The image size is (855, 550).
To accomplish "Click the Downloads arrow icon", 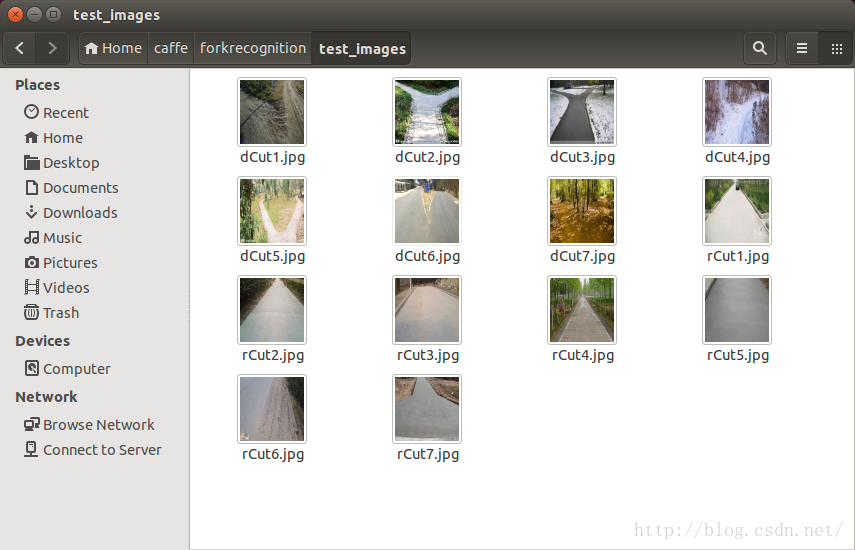I will pyautogui.click(x=32, y=212).
